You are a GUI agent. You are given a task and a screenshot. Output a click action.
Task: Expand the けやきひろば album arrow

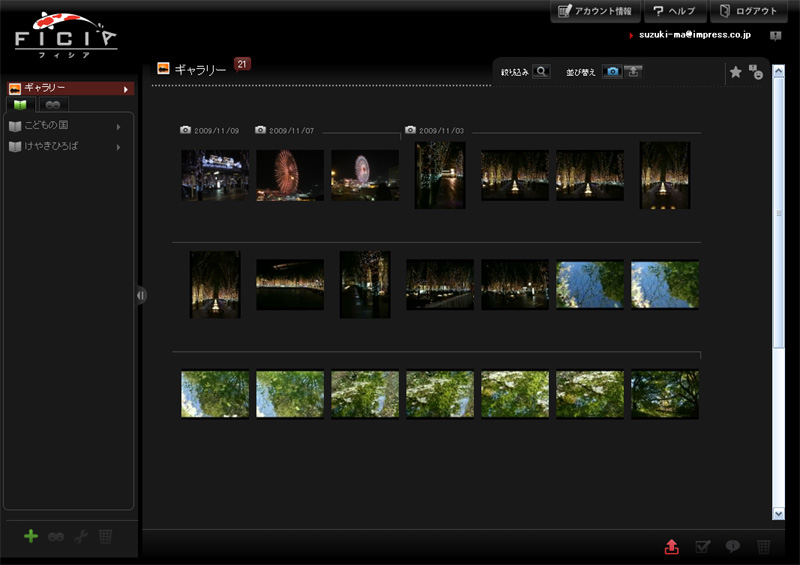point(118,147)
